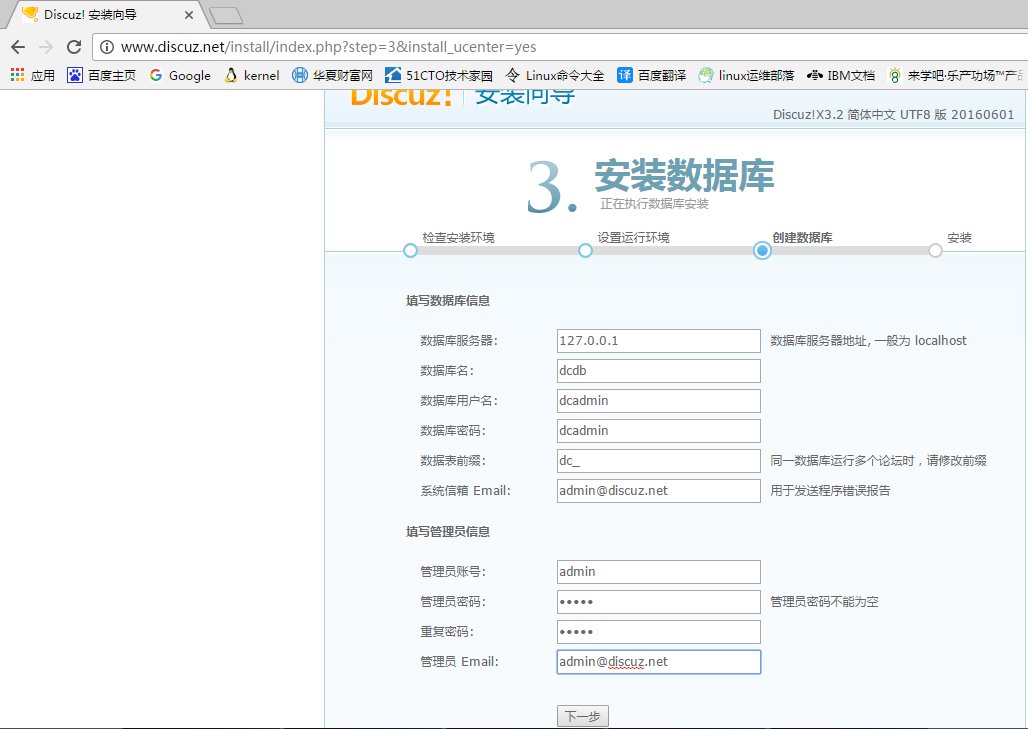Open the Linux命令大全 bookmark
Image resolution: width=1028 pixels, height=729 pixels.
[555, 75]
